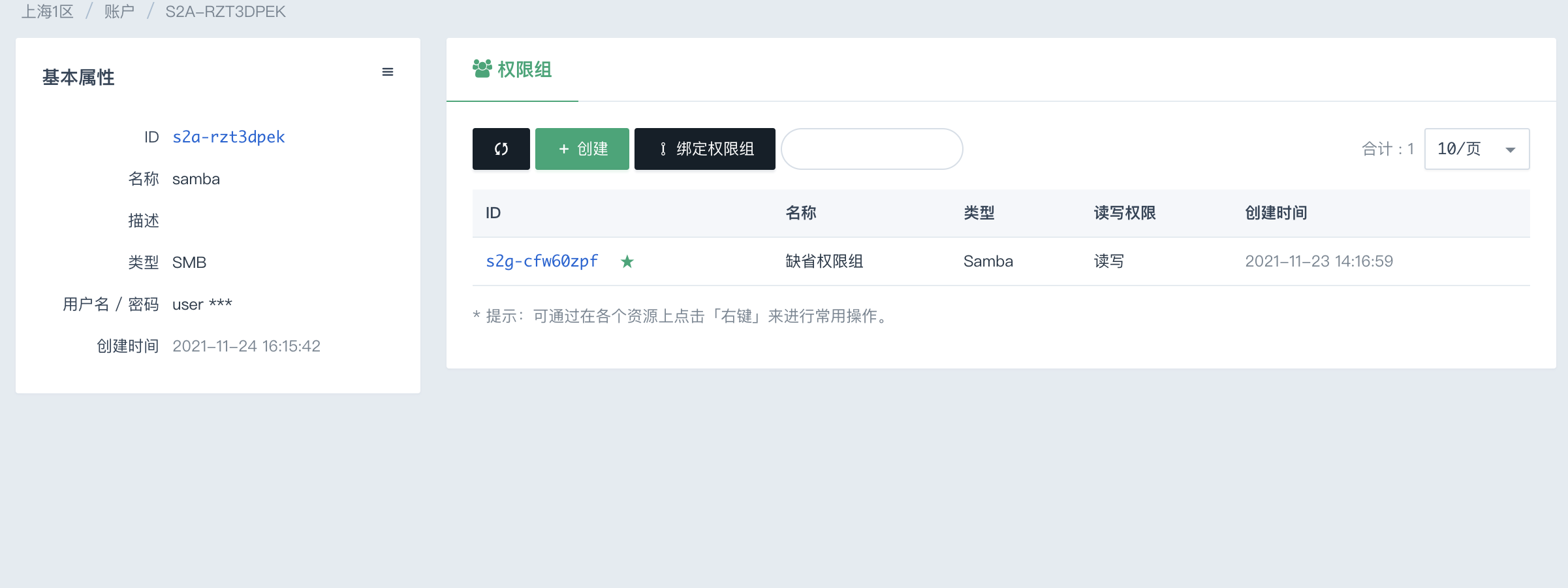This screenshot has height=588, width=1568.
Task: Click the refresh icon button
Action: click(501, 149)
